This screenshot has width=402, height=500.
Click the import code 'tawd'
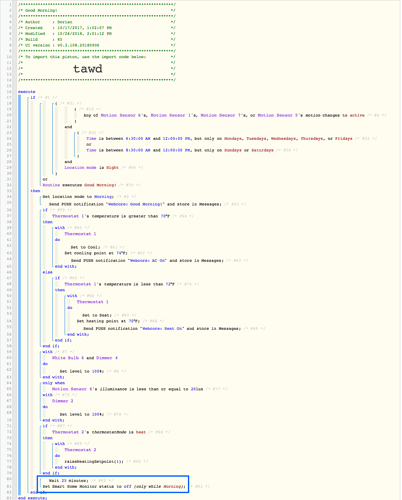click(88, 69)
